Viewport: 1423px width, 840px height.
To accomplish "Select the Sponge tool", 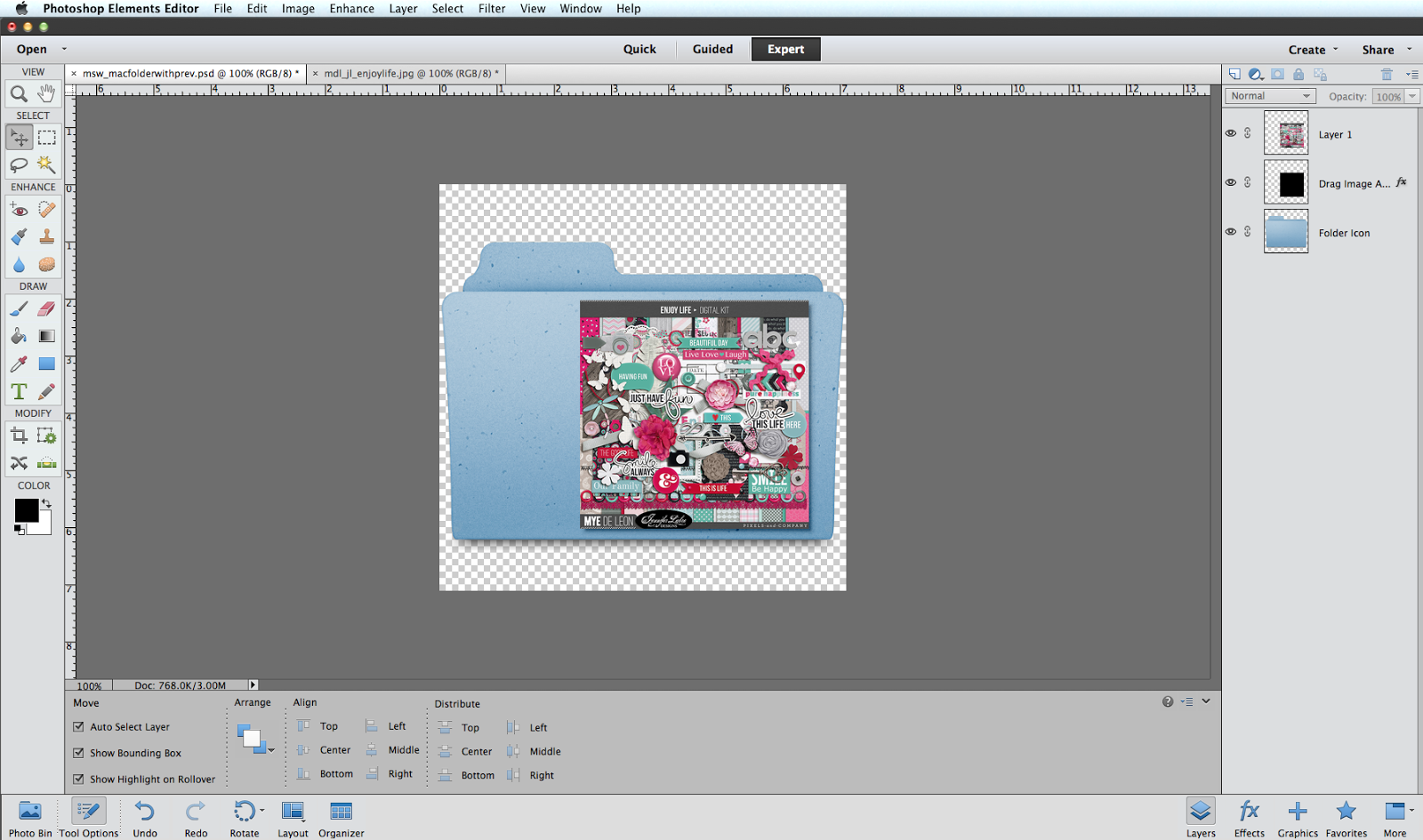I will coord(46,265).
